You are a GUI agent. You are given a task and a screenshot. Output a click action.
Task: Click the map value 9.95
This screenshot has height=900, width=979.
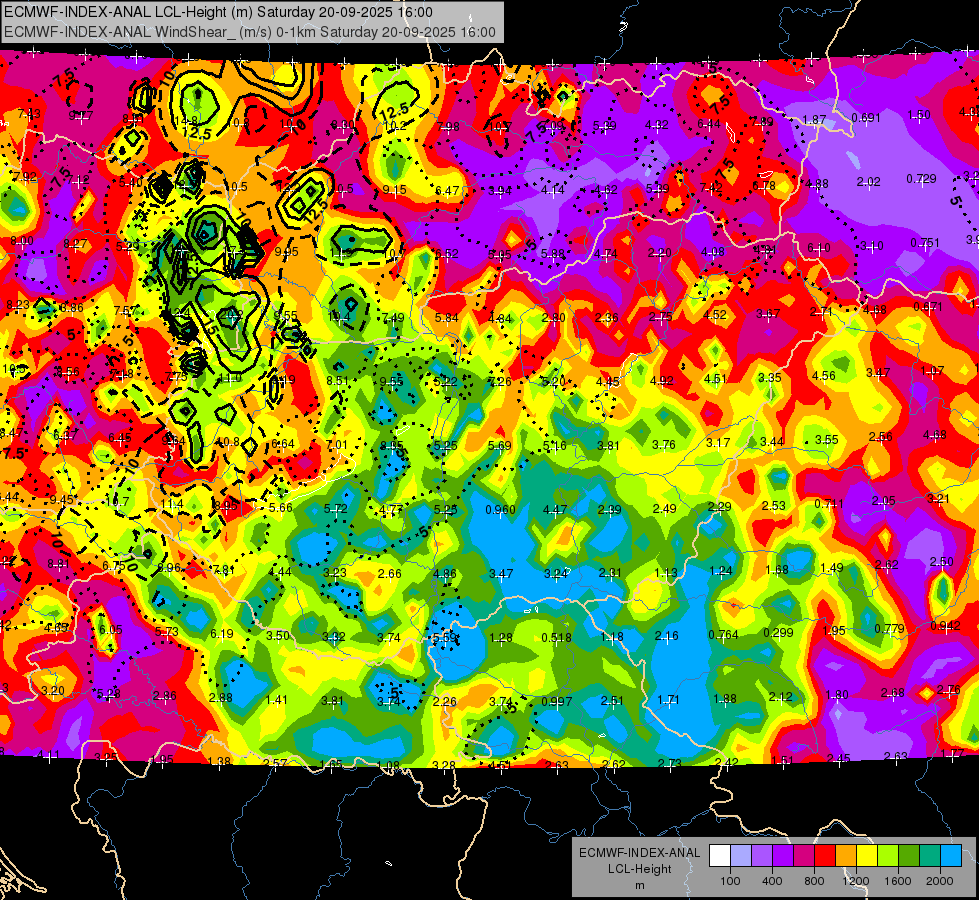[x=287, y=252]
